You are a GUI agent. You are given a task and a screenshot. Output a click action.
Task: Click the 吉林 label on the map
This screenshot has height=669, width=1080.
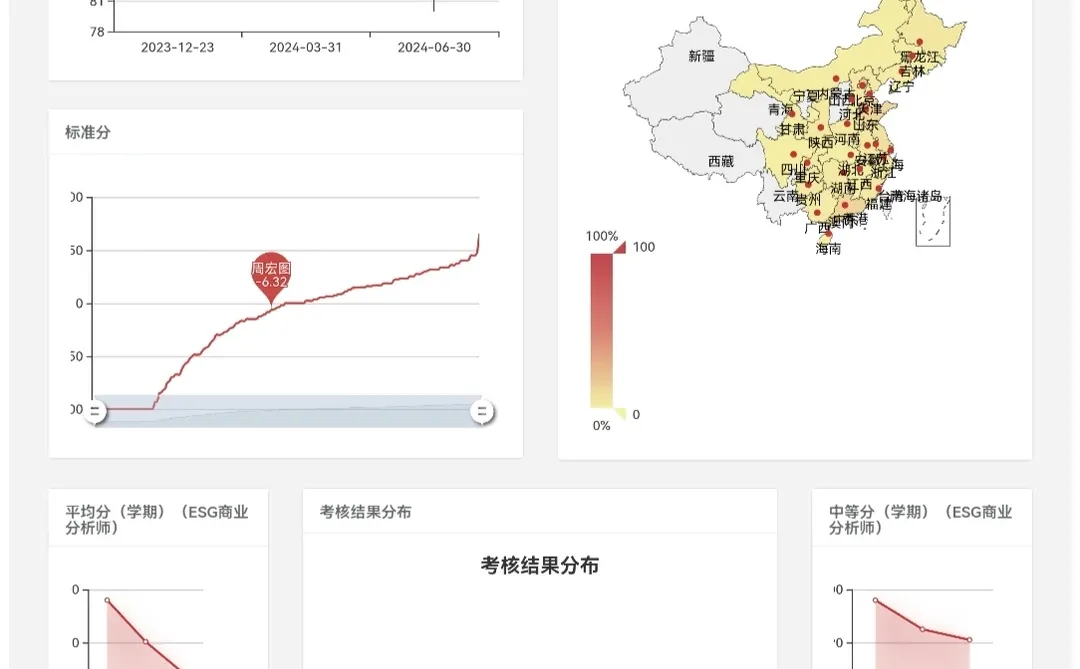point(912,72)
